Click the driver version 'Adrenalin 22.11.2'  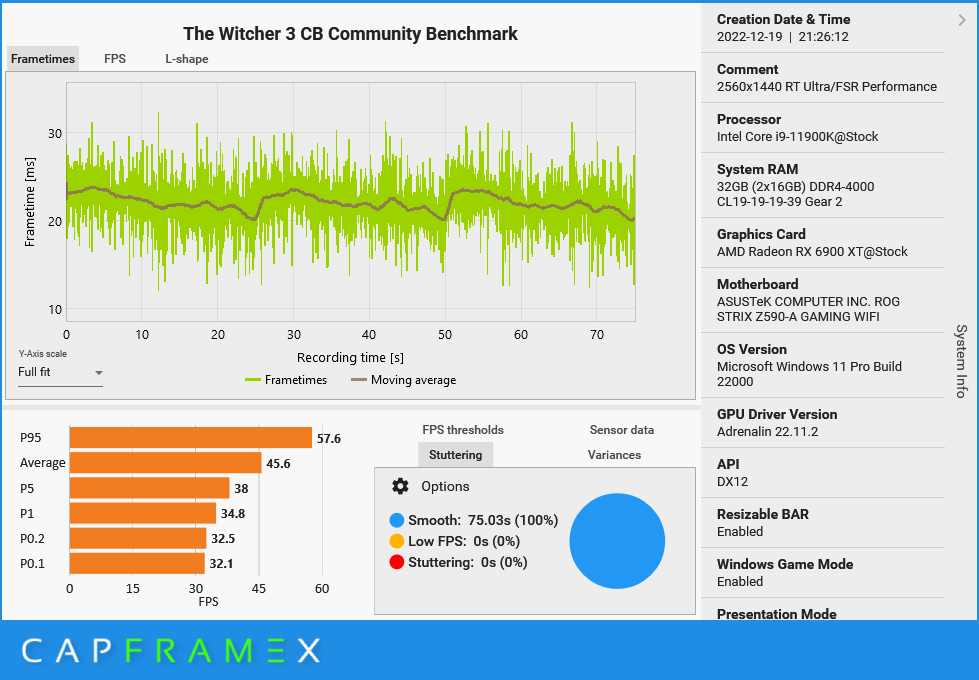point(767,431)
